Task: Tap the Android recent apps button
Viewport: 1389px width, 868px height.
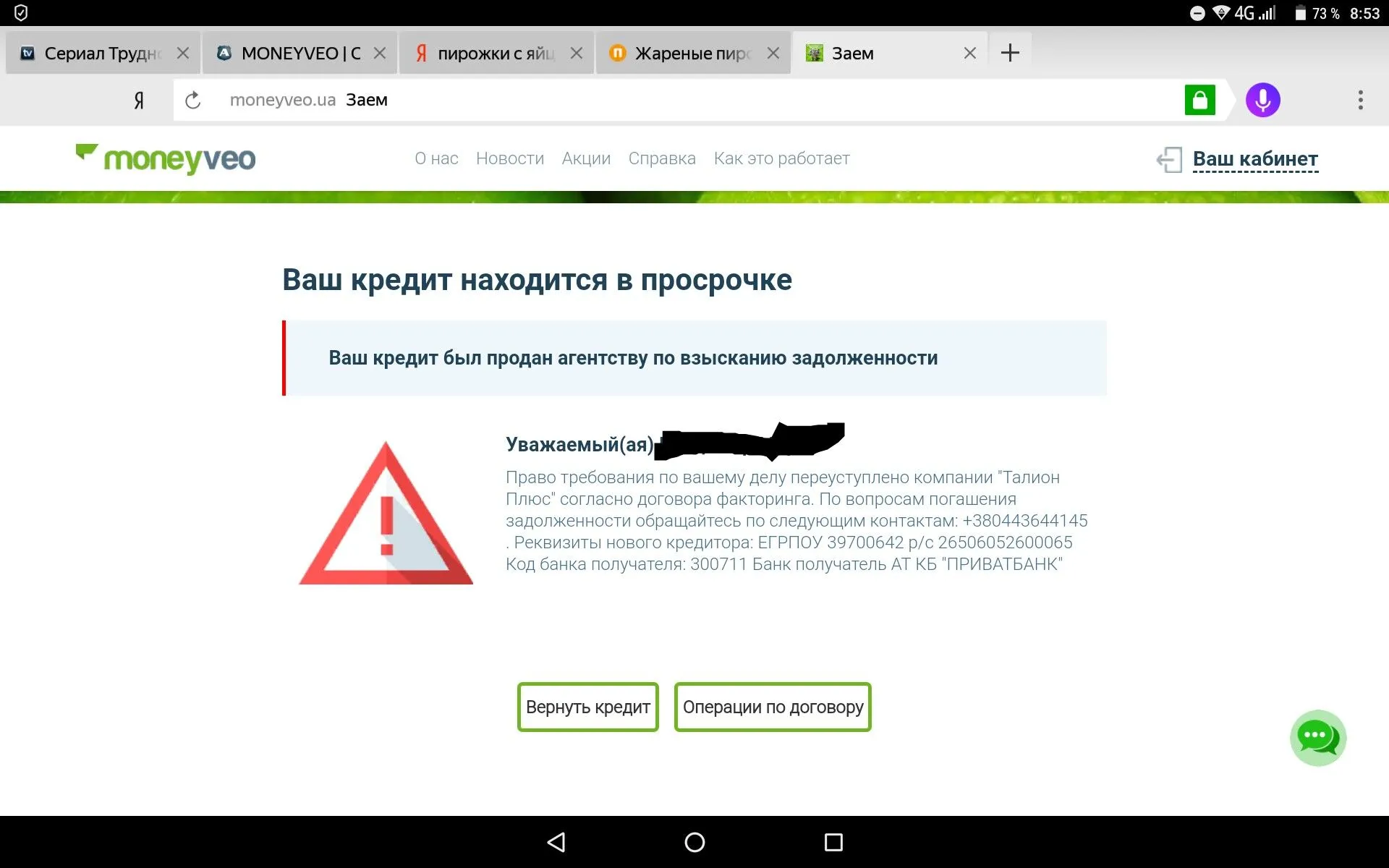Action: point(833,842)
